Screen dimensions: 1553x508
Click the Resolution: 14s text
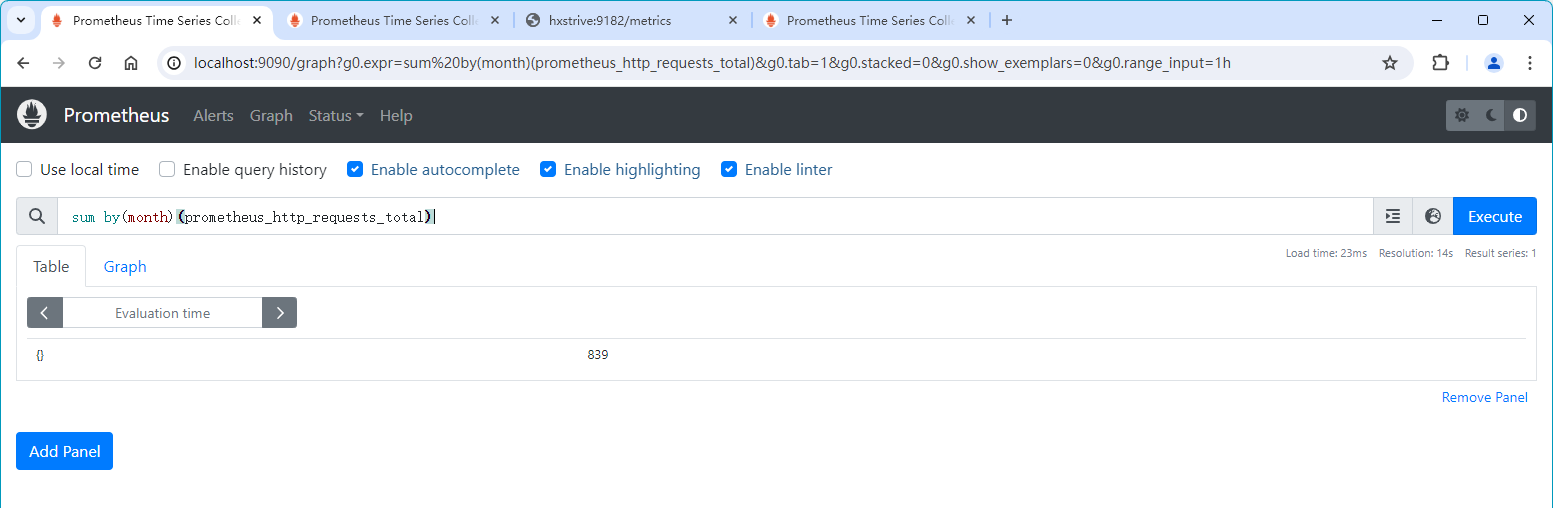tap(1416, 253)
